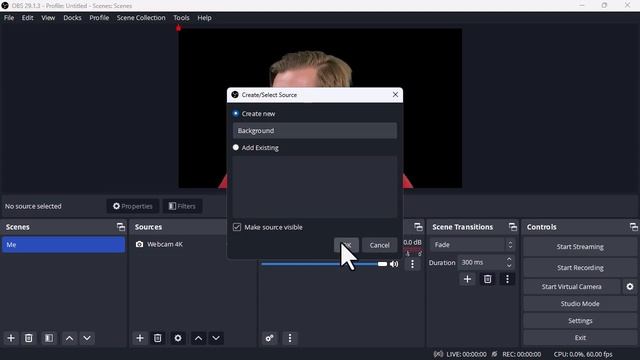Decrease Duration with the down stepper arrow
The image size is (640, 360).
click(x=509, y=266)
